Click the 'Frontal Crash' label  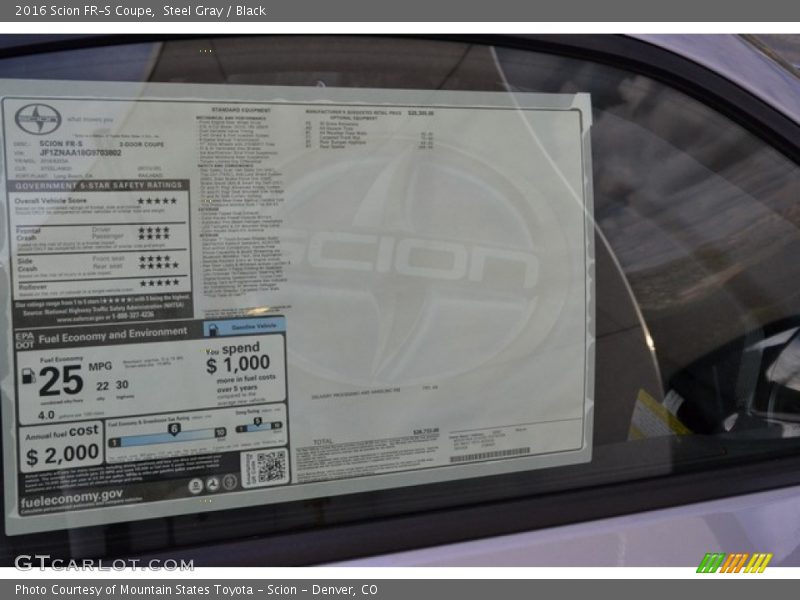[x=28, y=234]
